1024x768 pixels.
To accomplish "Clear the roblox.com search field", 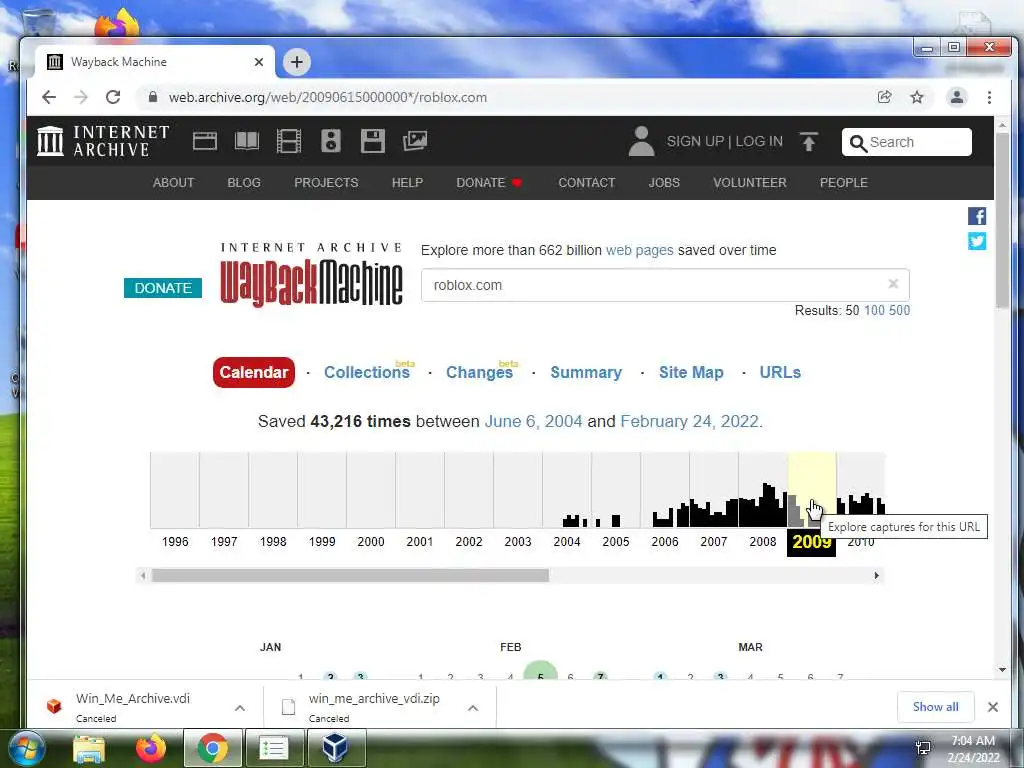I will tap(893, 284).
